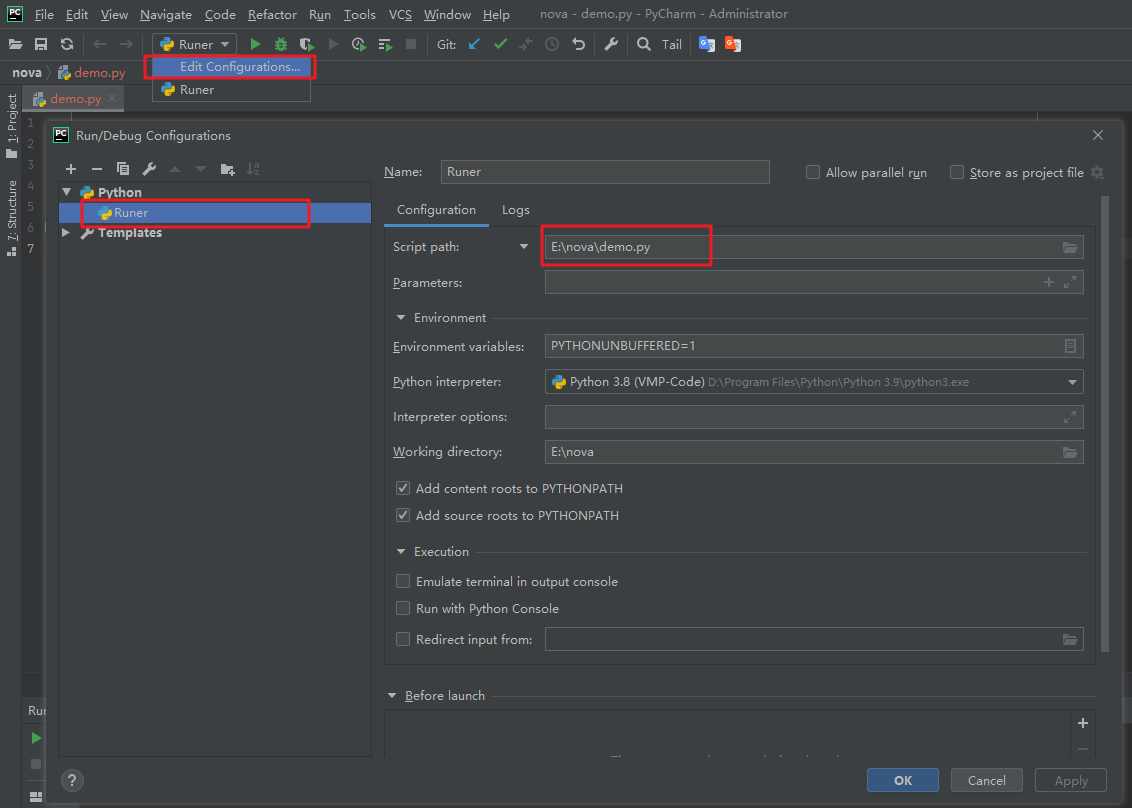
Task: Toggle Store as project file checkbox
Action: tap(957, 172)
